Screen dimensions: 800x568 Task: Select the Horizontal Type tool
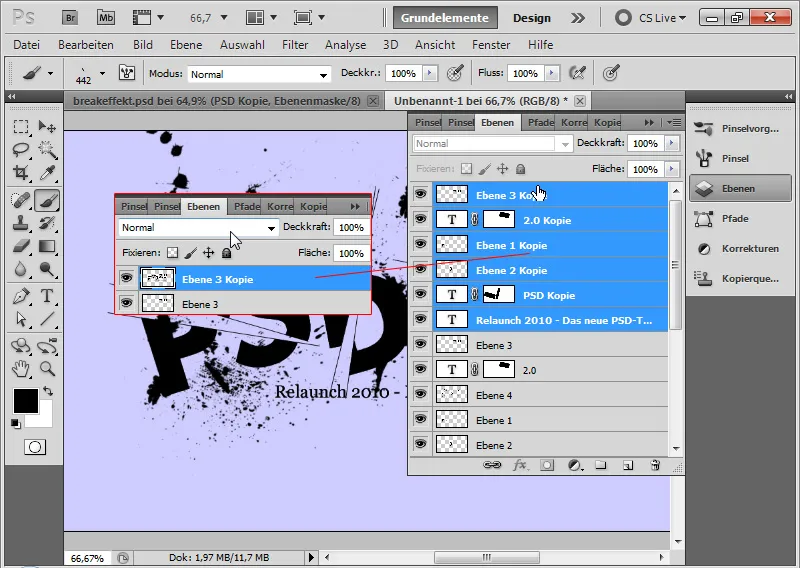(x=47, y=296)
